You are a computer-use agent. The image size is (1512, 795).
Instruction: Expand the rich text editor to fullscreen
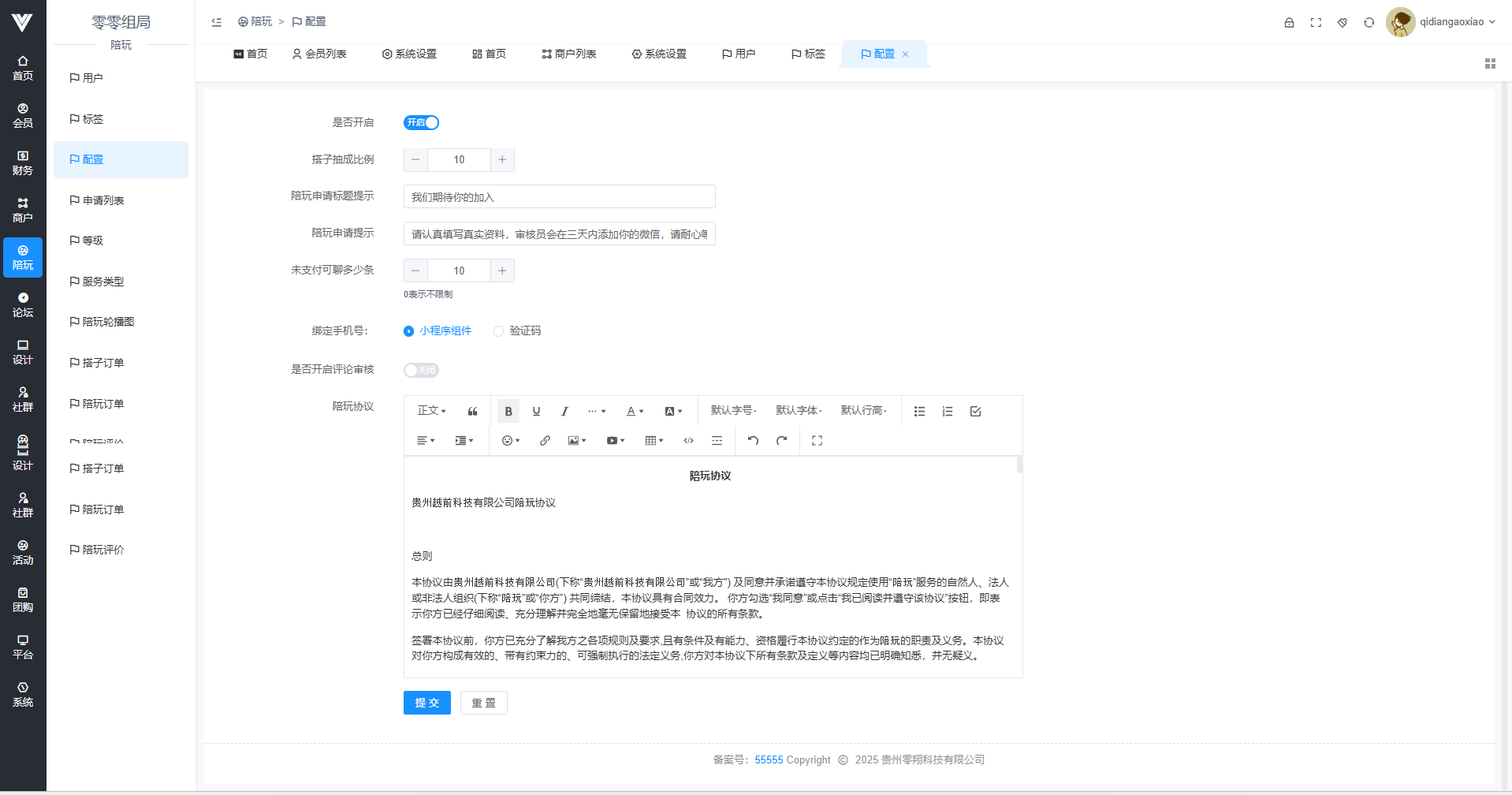817,441
